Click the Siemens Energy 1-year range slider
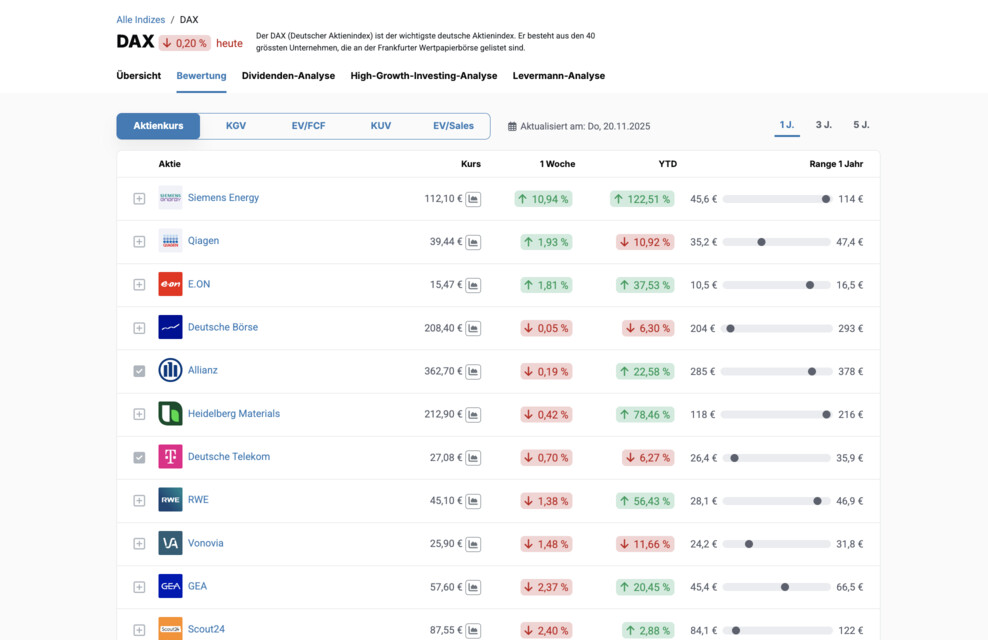The height and width of the screenshot is (640, 988). coord(777,199)
